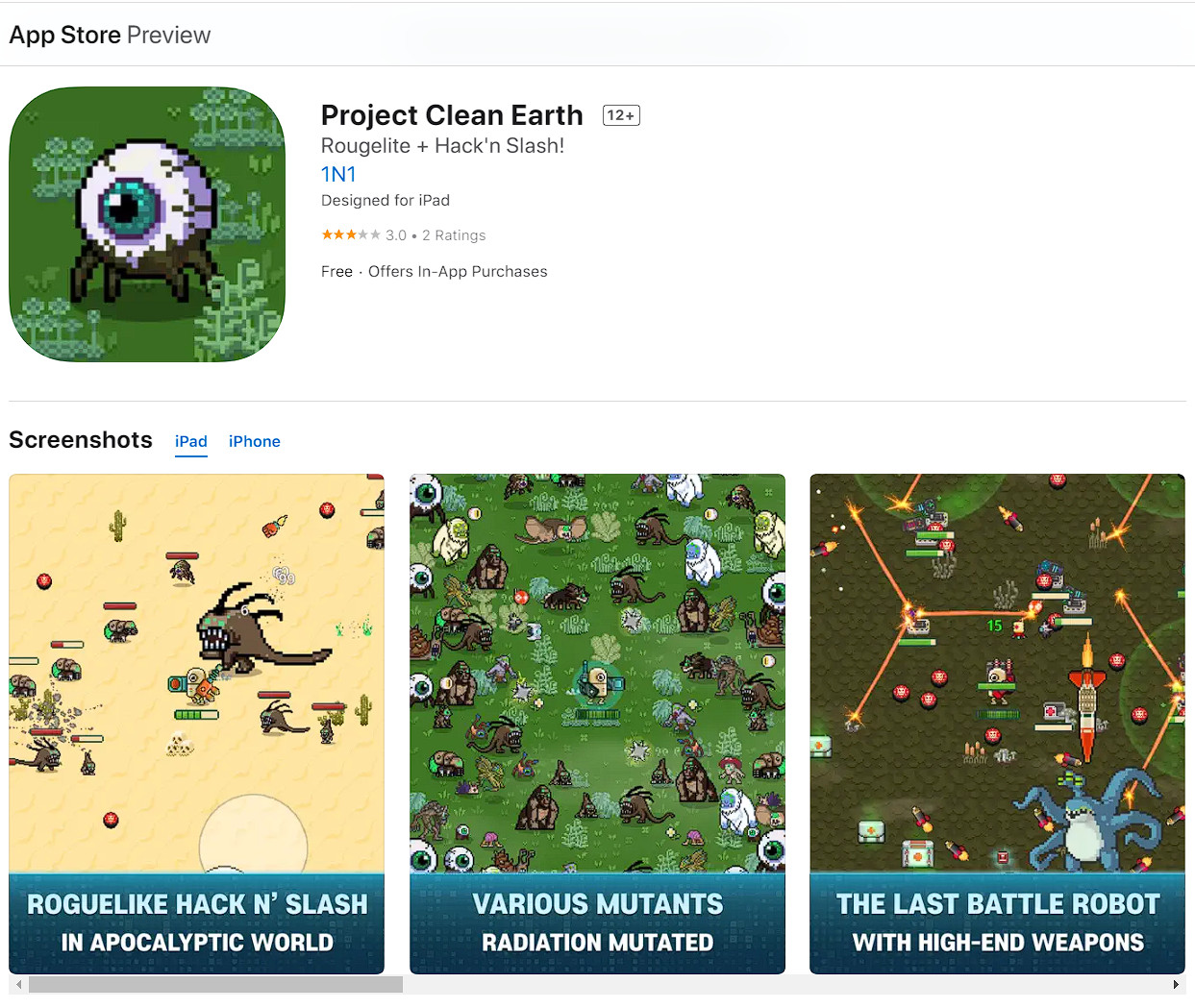Click the App Store Preview header
Viewport: 1195px width, 1008px height.
[110, 35]
